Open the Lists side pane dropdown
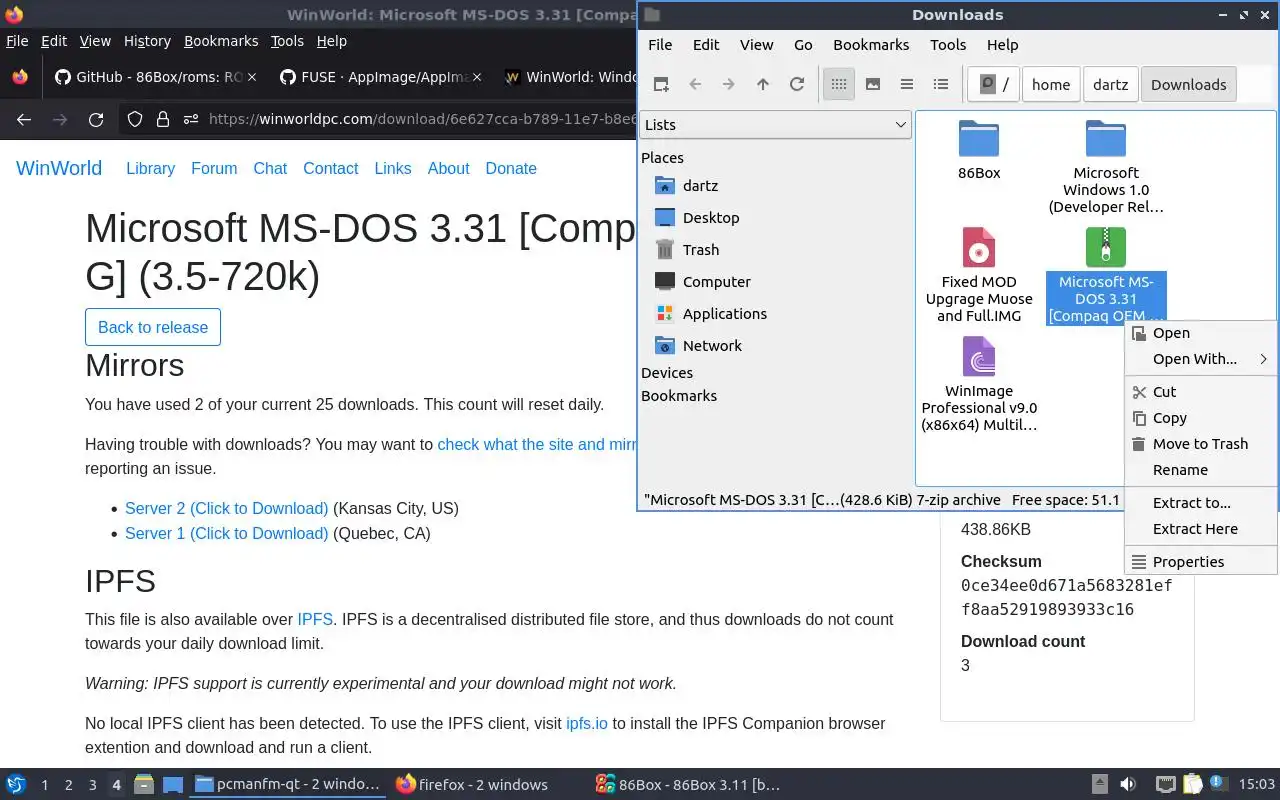Image resolution: width=1280 pixels, height=800 pixels. pyautogui.click(x=775, y=125)
